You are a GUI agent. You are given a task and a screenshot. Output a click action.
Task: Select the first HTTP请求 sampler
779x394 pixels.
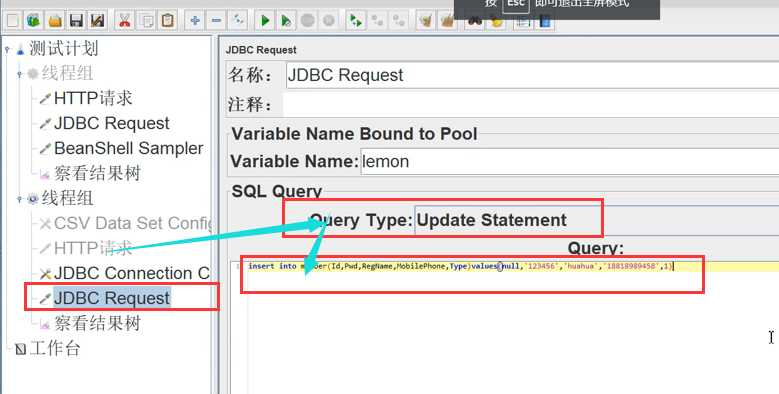93,98
